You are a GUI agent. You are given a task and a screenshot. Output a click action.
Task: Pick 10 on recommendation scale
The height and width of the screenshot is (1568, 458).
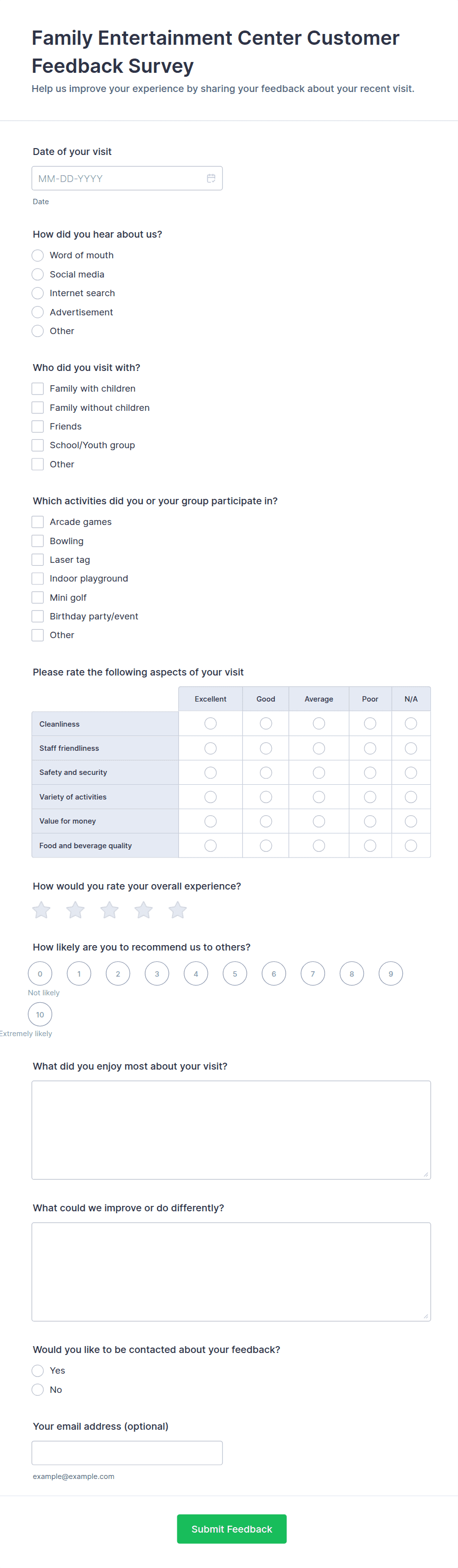coord(40,1014)
